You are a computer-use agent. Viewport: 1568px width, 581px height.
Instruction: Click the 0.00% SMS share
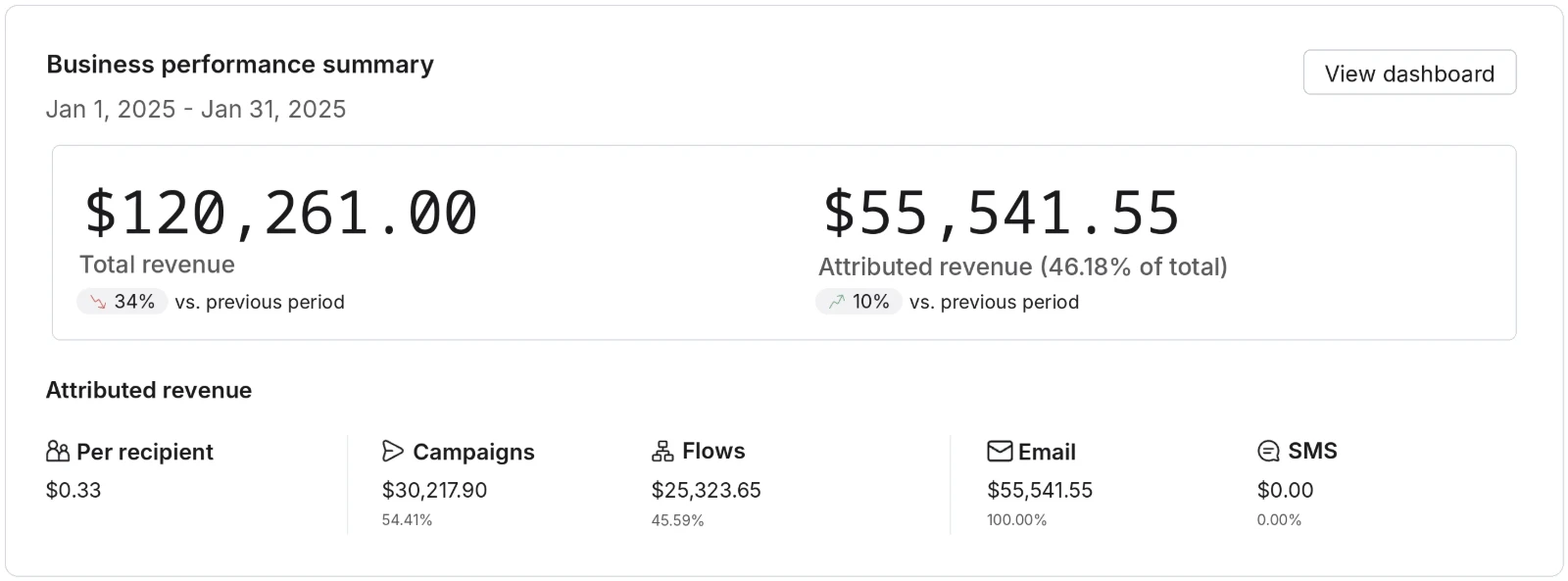click(x=1279, y=520)
